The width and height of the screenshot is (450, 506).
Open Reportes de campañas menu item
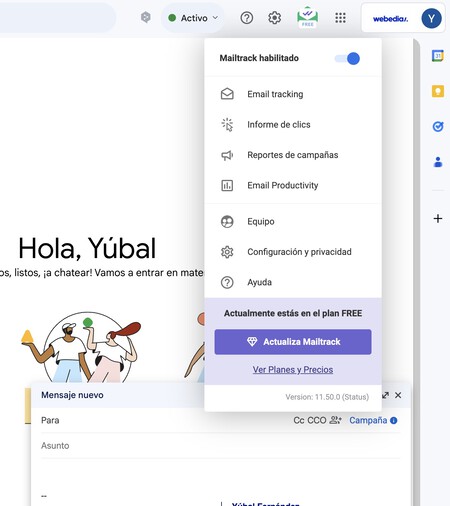(293, 155)
